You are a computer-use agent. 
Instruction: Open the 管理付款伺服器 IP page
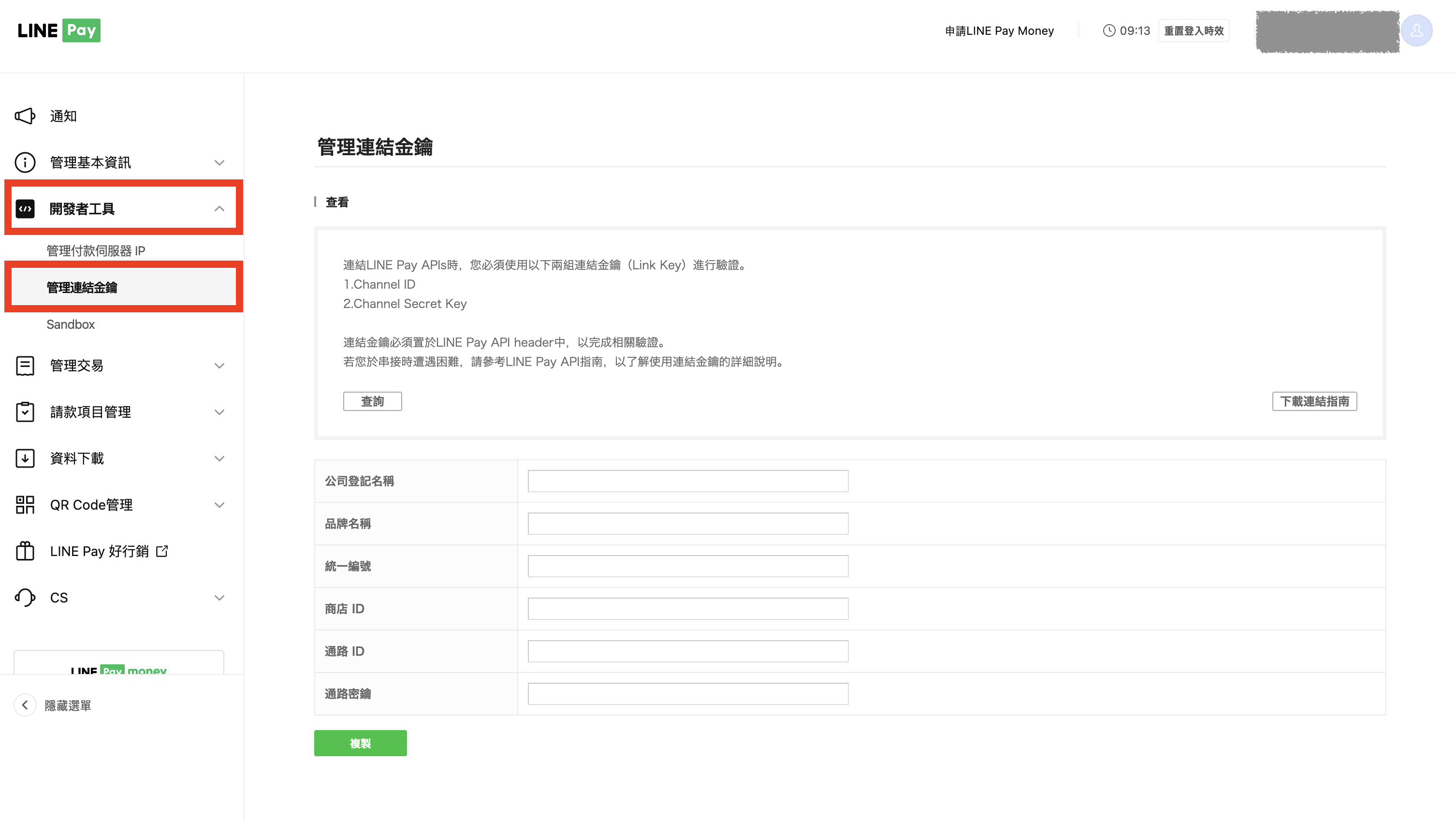pyautogui.click(x=97, y=250)
